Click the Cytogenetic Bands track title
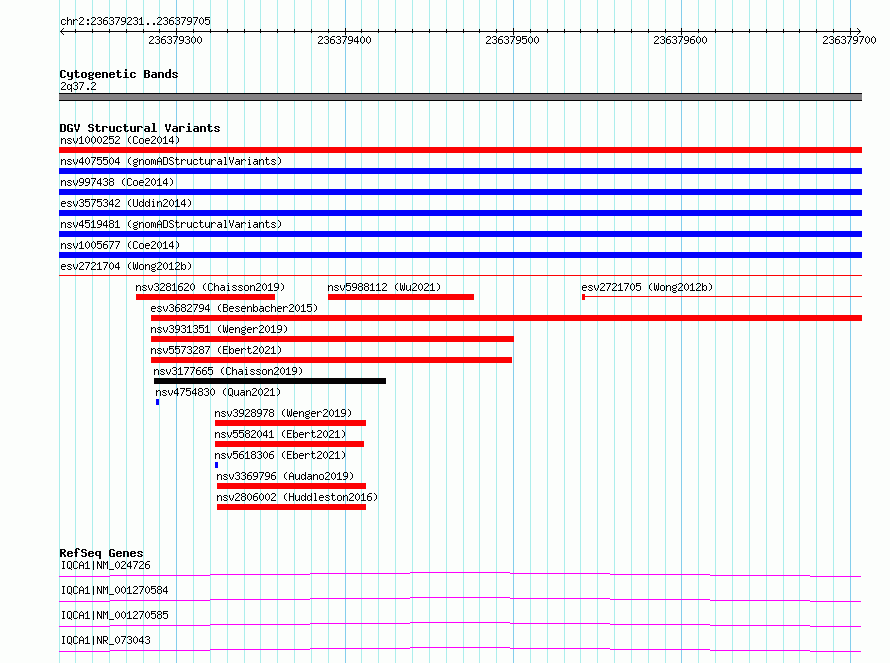Screen dimensions: 890x663 click(119, 74)
